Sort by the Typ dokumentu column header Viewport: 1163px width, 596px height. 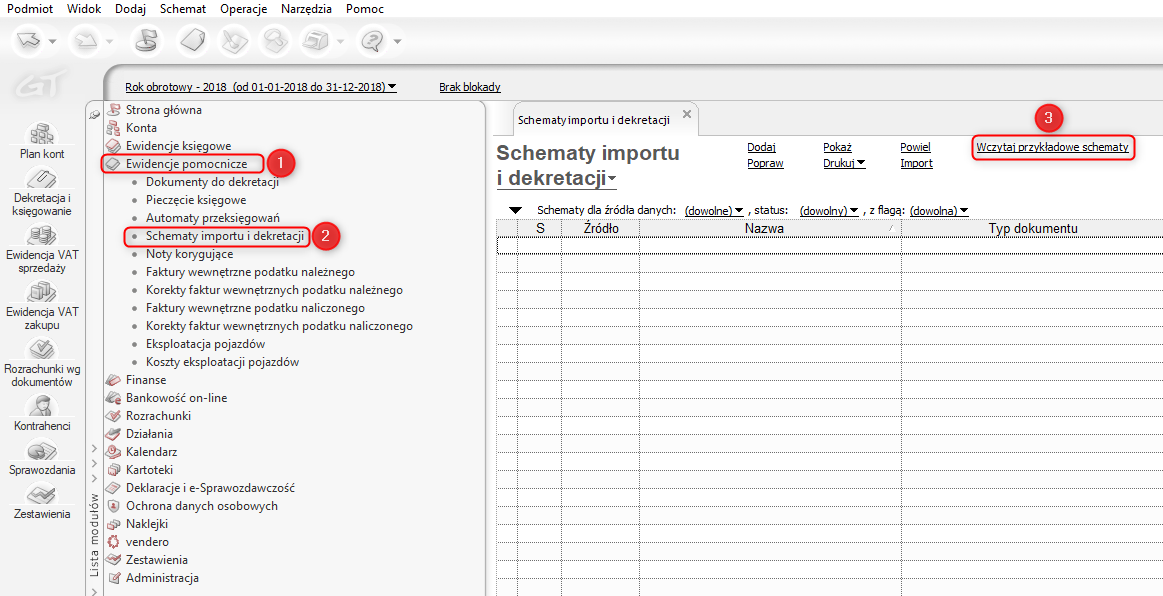pyautogui.click(x=1032, y=228)
